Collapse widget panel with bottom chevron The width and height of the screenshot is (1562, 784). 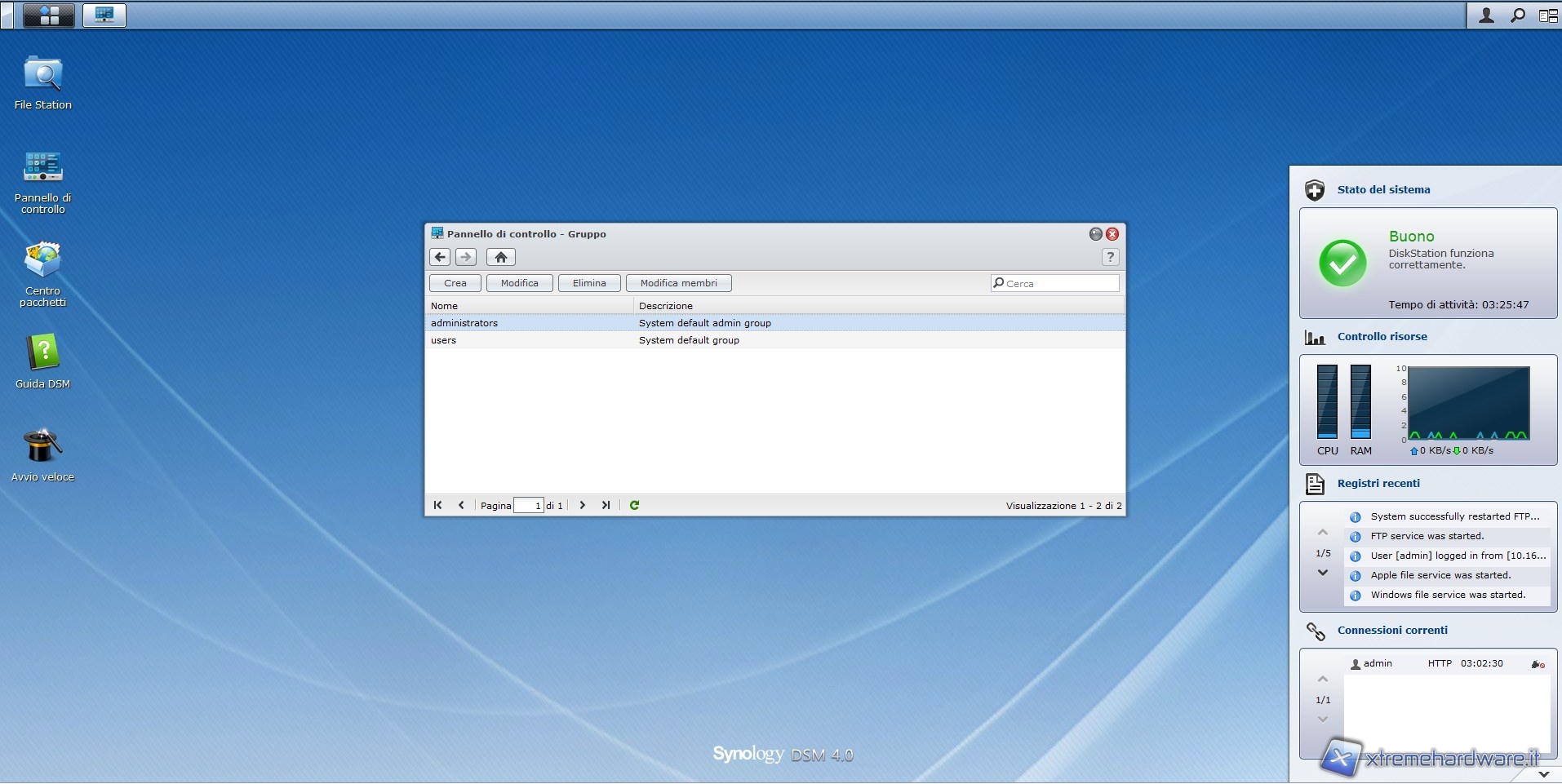pyautogui.click(x=1543, y=773)
